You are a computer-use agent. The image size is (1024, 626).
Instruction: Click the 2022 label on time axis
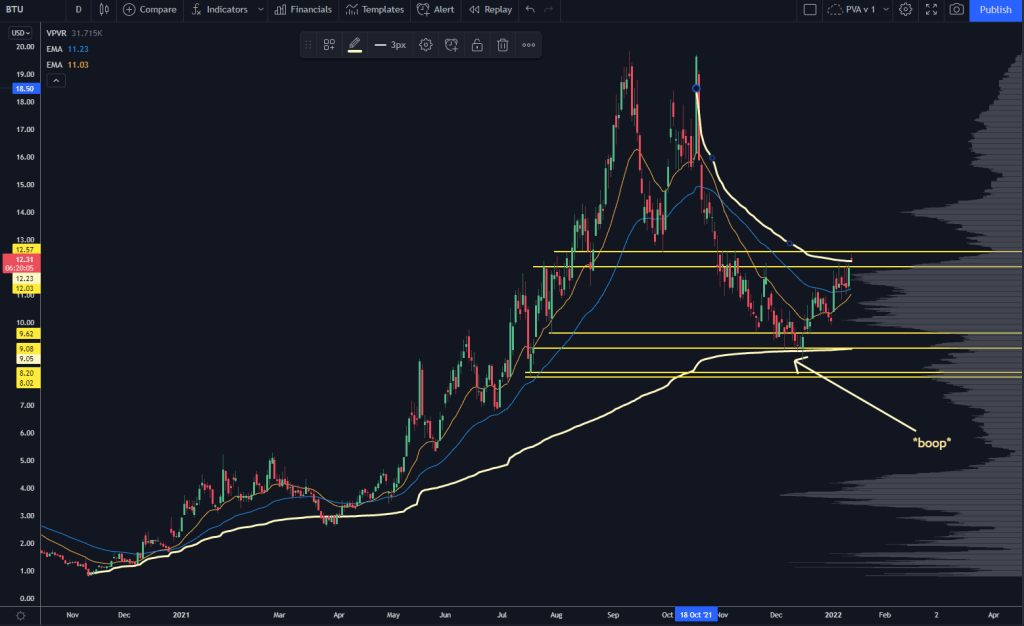(x=833, y=615)
